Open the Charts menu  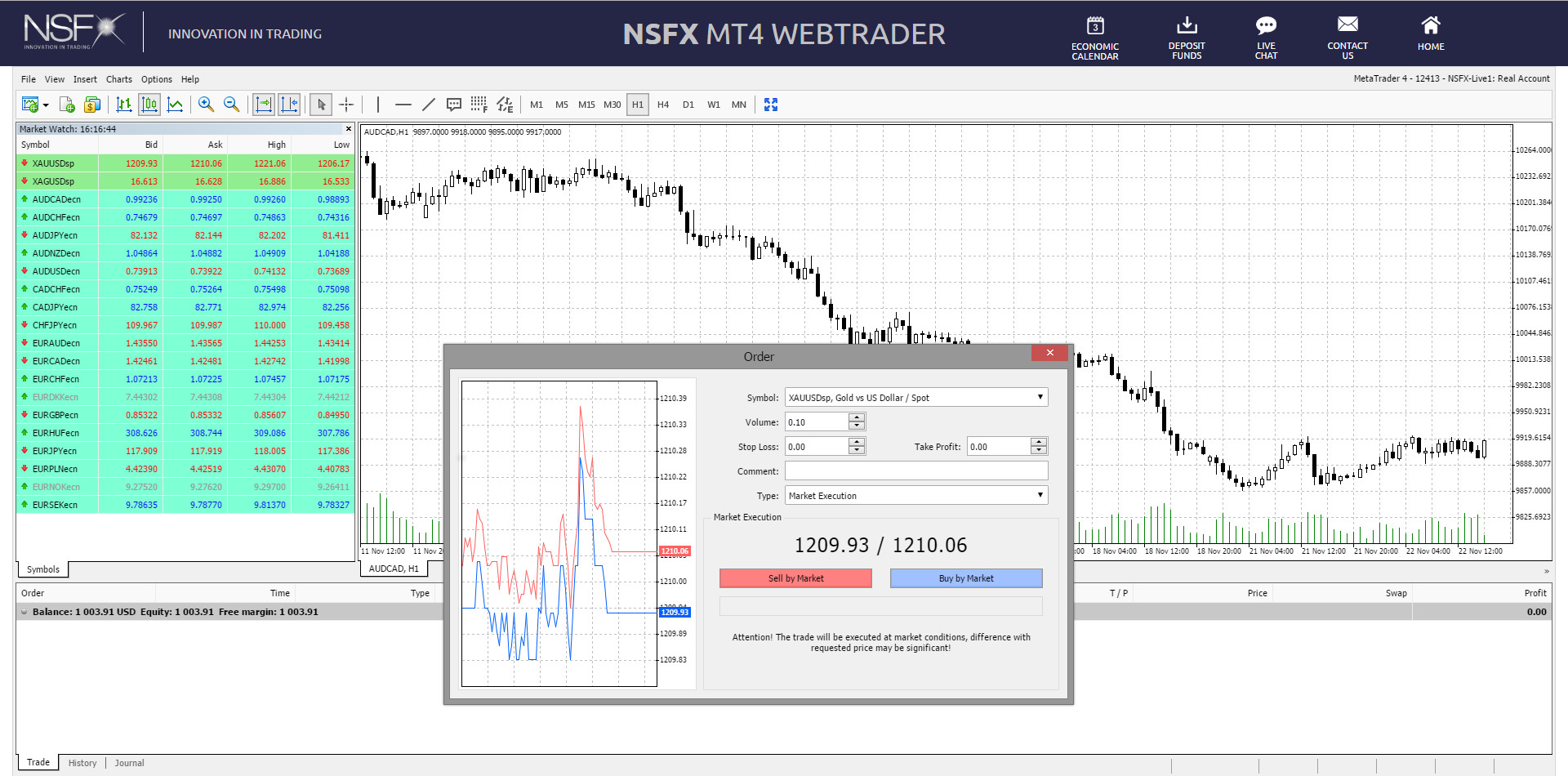pyautogui.click(x=119, y=79)
